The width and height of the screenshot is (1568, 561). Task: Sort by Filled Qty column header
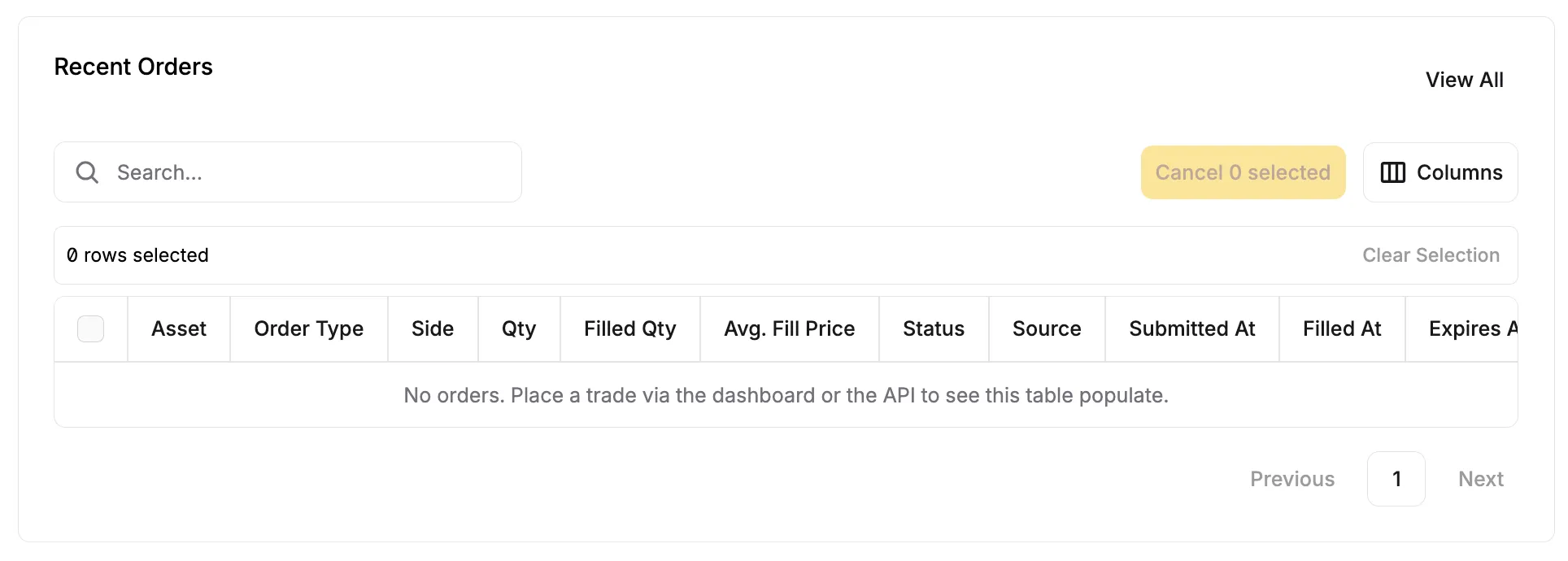pyautogui.click(x=630, y=328)
